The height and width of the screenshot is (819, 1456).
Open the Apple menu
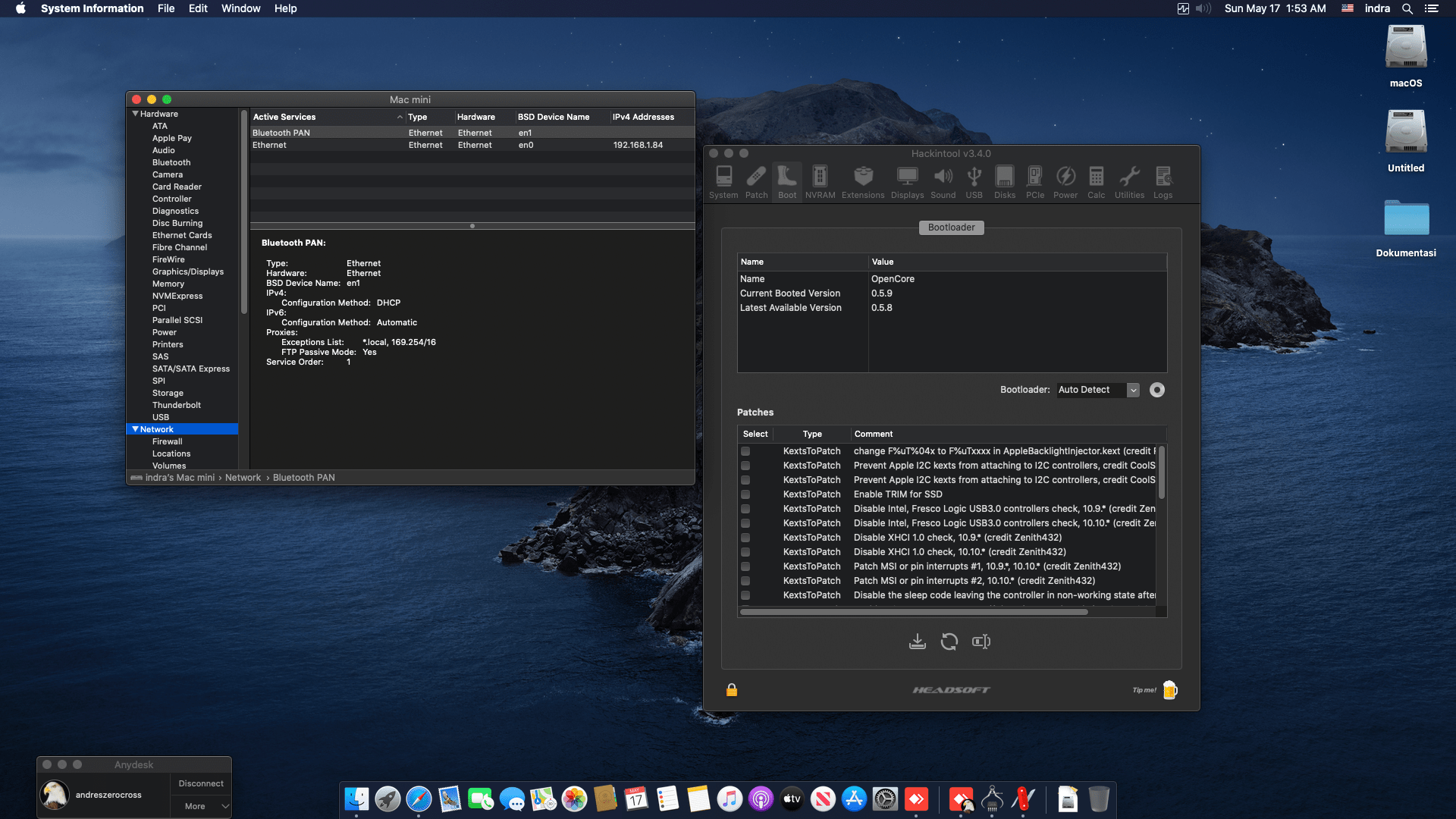[20, 8]
